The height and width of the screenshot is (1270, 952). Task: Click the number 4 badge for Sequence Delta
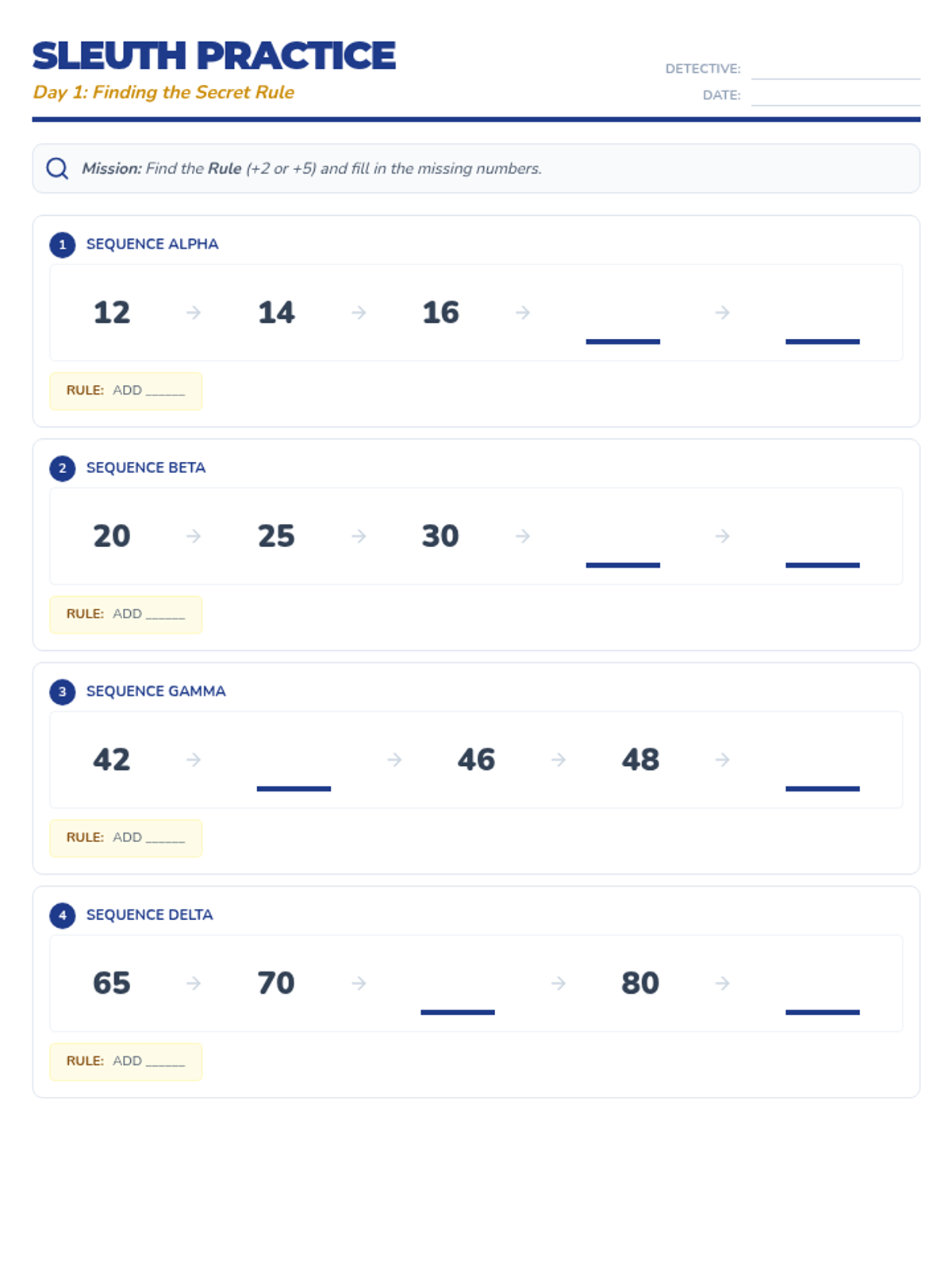click(63, 915)
